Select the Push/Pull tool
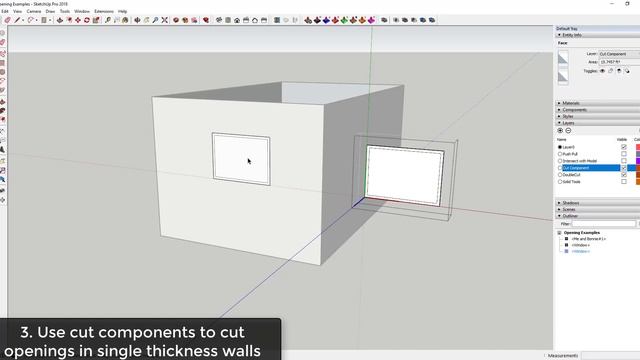Viewport: 640px width, 360px height. (60, 20)
